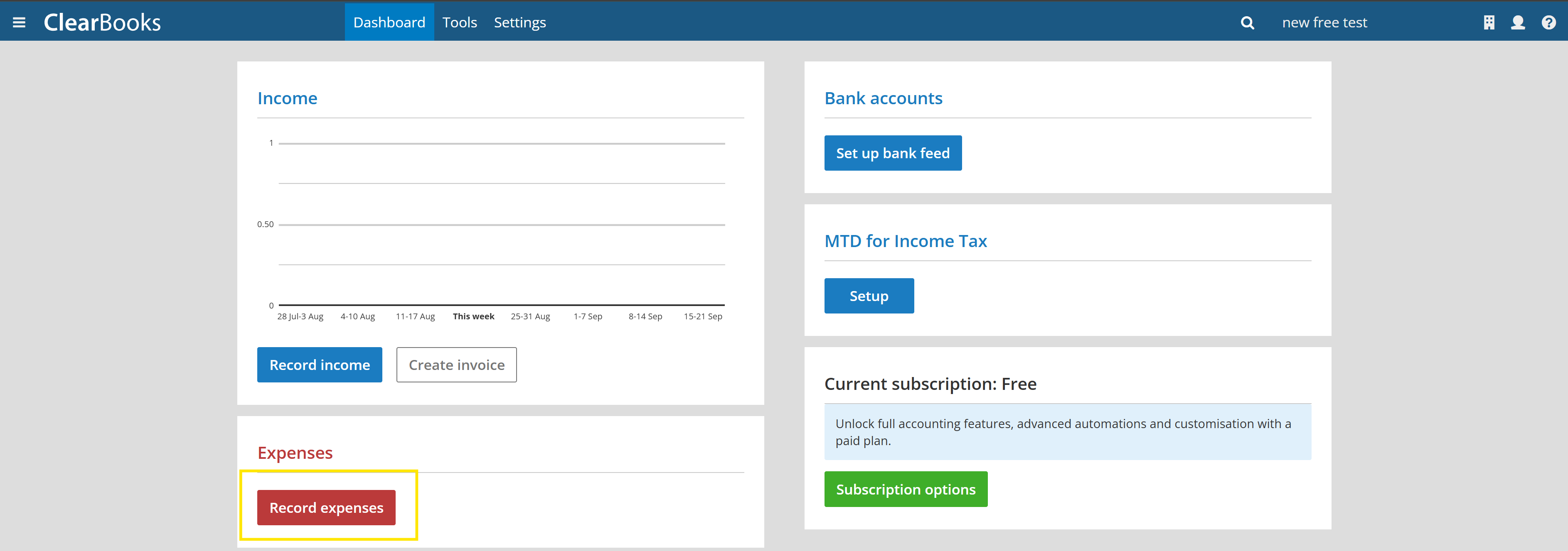This screenshot has width=1568, height=551.
Task: Click the ClearBooks logo
Action: pos(102,22)
